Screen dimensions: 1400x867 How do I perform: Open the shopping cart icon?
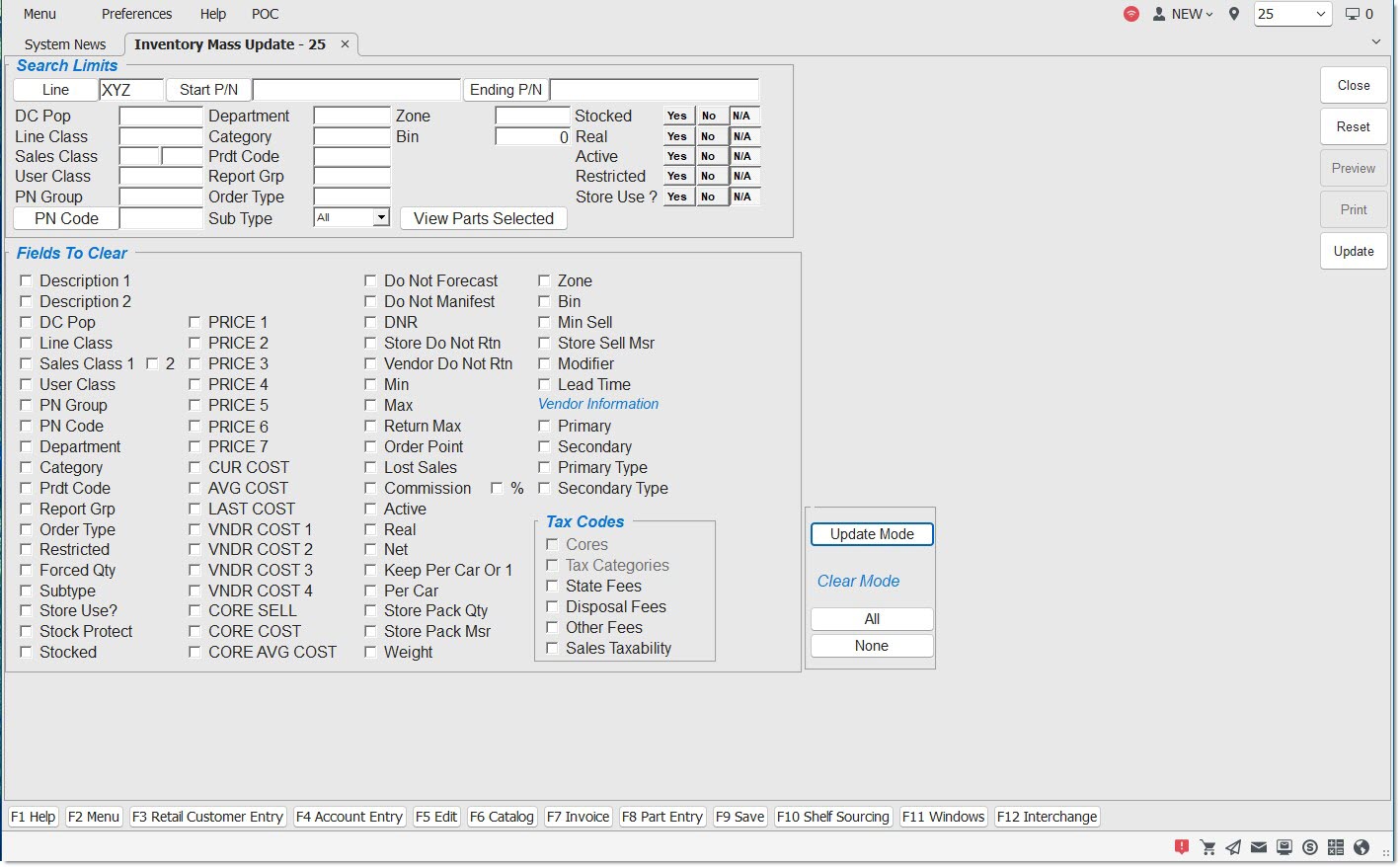pos(1207,846)
